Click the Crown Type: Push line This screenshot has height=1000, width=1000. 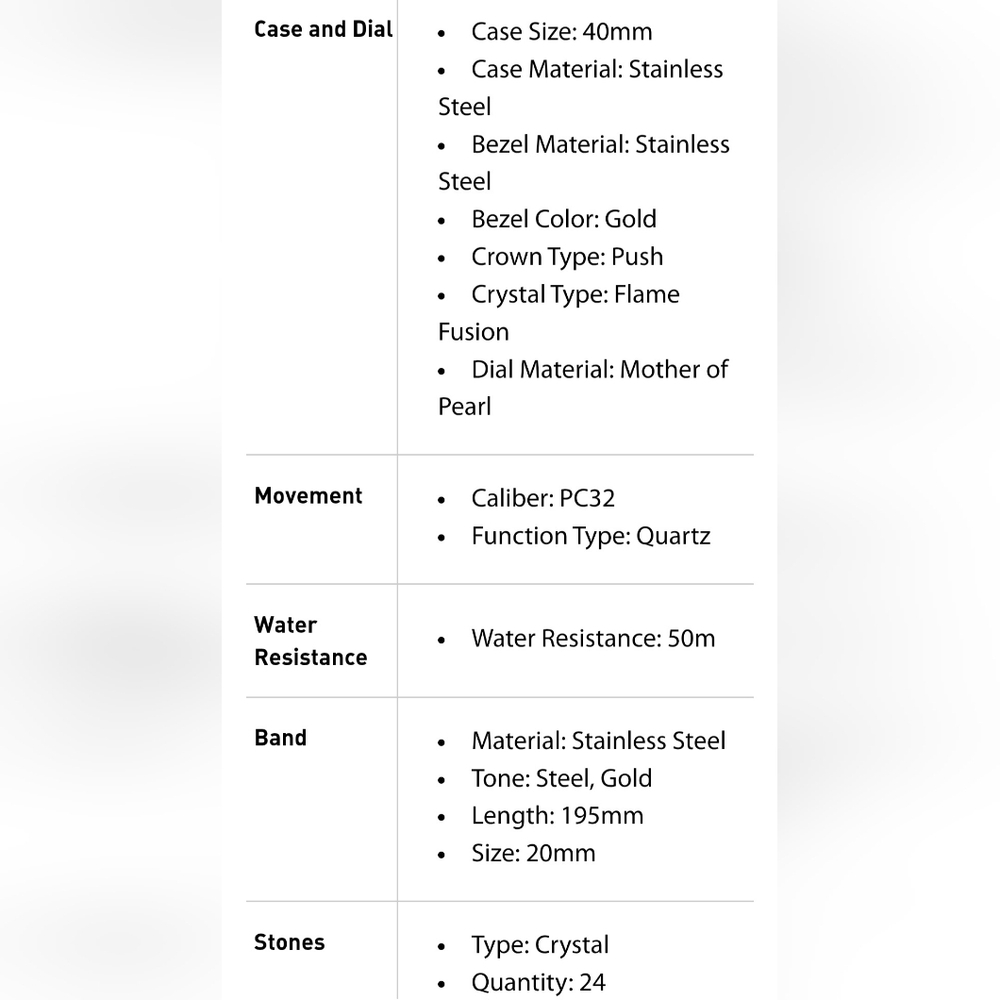567,257
